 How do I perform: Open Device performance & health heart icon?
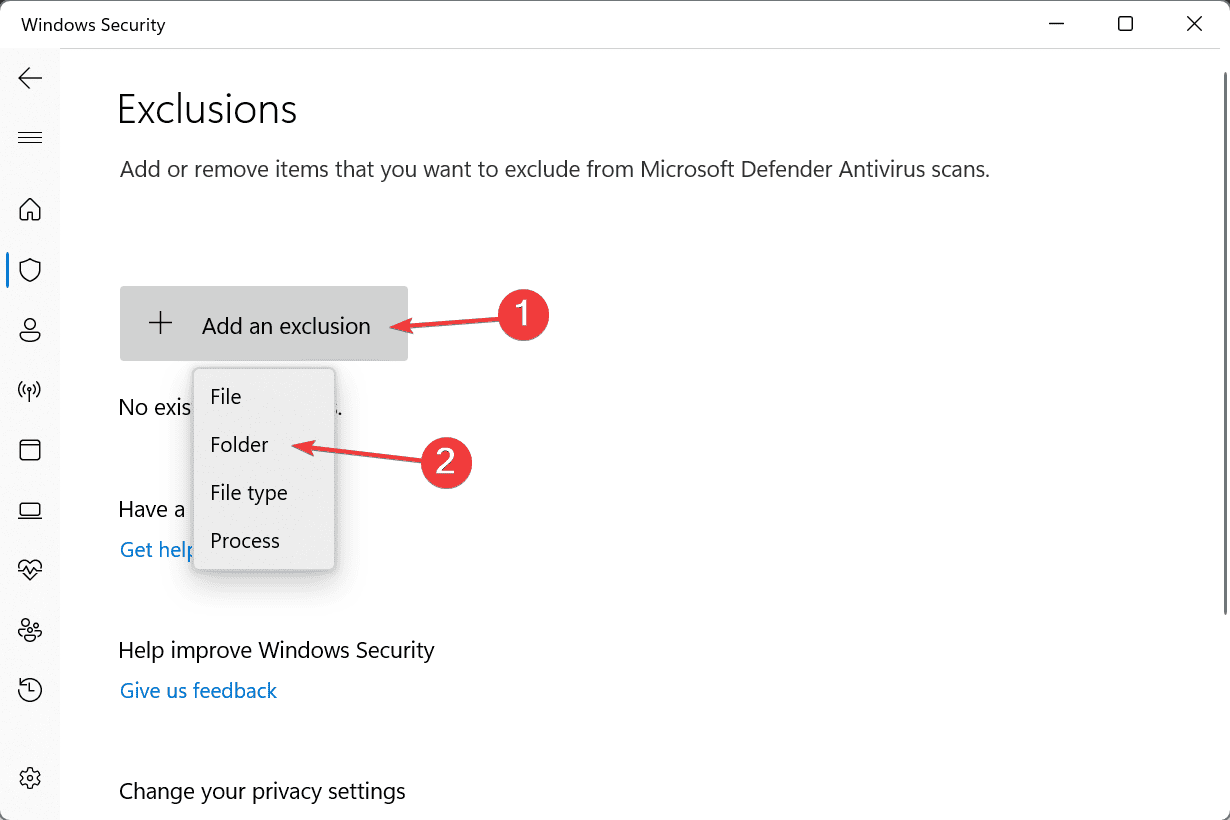30,570
